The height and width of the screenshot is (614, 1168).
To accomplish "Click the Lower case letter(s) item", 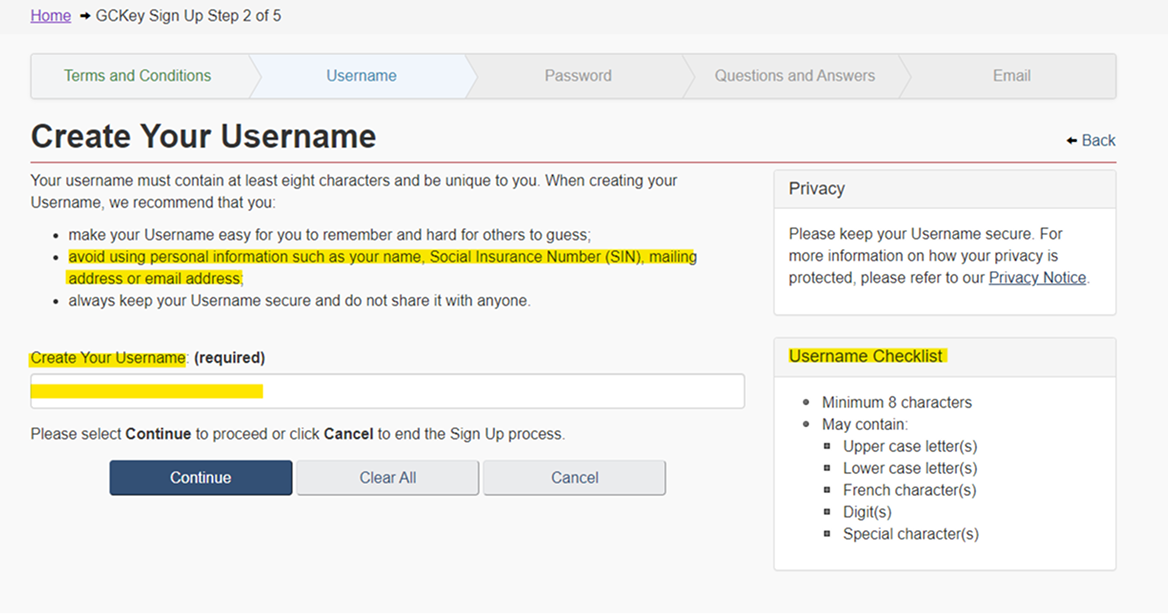I will [910, 468].
